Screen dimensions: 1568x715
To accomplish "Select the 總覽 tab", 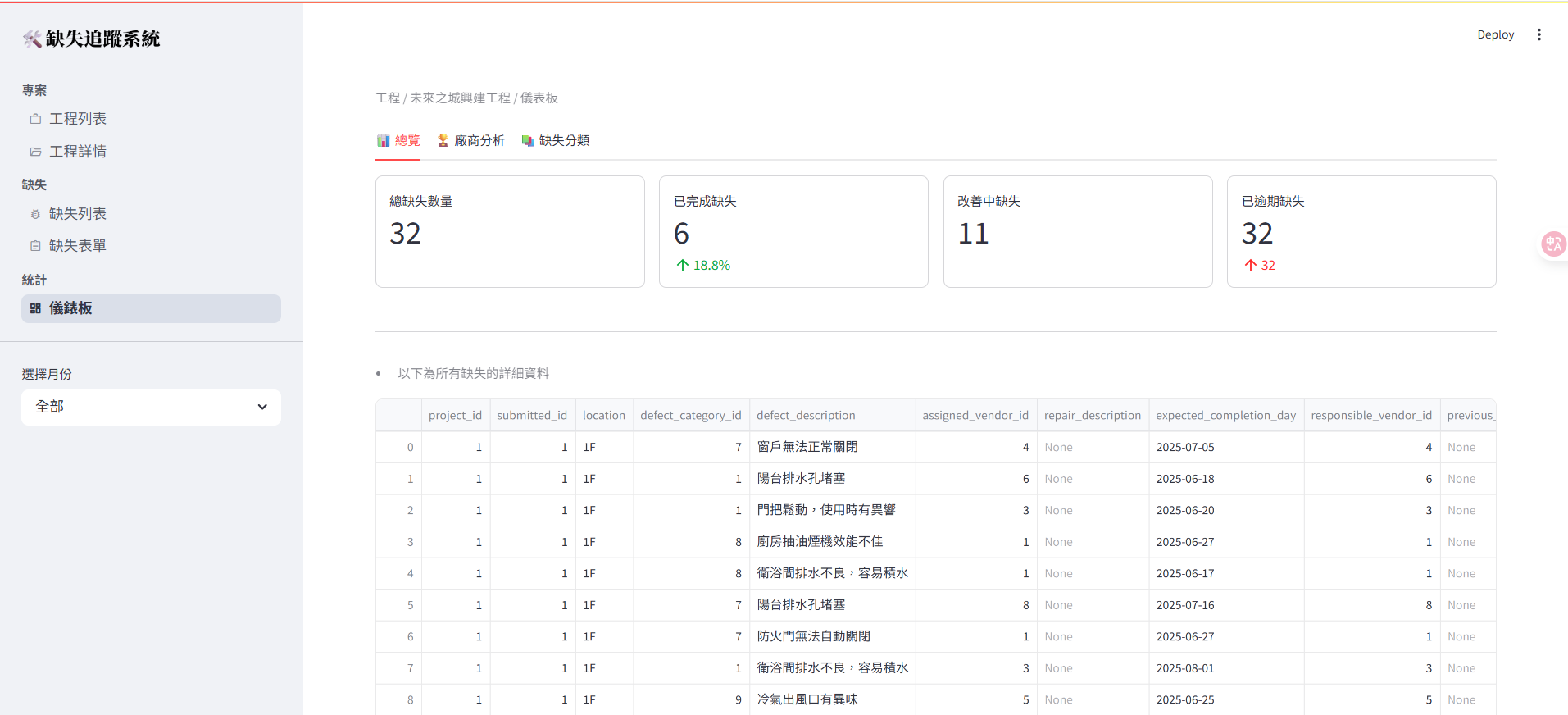I will 398,141.
